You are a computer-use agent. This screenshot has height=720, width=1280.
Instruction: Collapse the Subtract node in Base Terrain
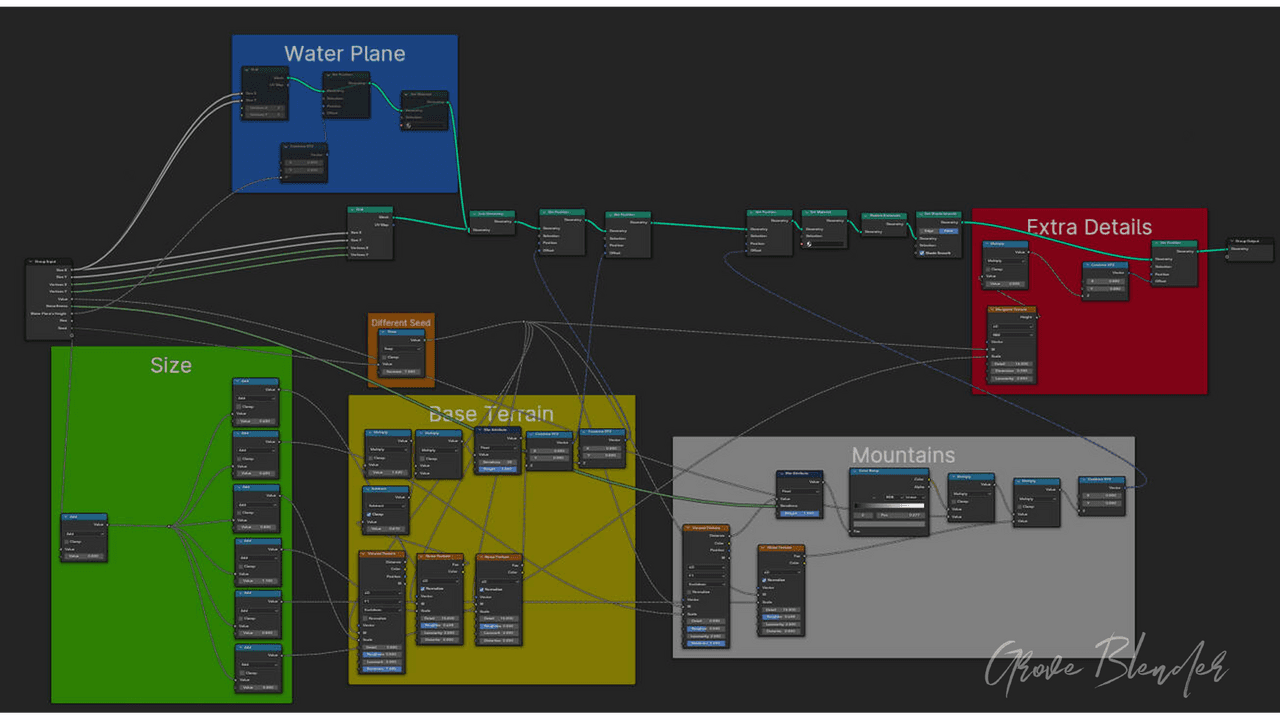point(367,489)
